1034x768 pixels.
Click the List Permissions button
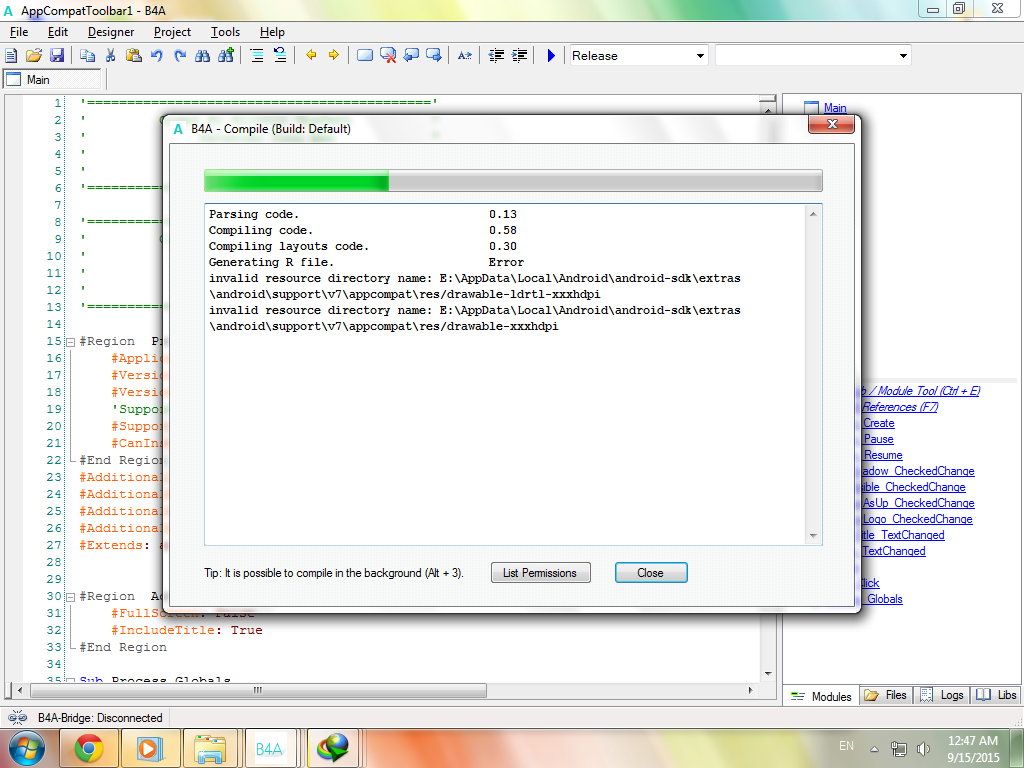tap(540, 573)
